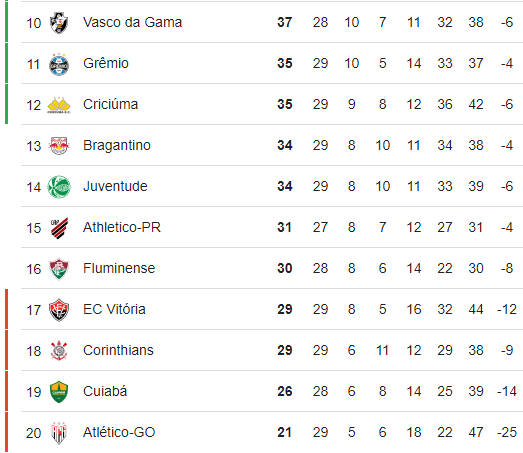Select the Athletico-PR team name

pyautogui.click(x=122, y=227)
